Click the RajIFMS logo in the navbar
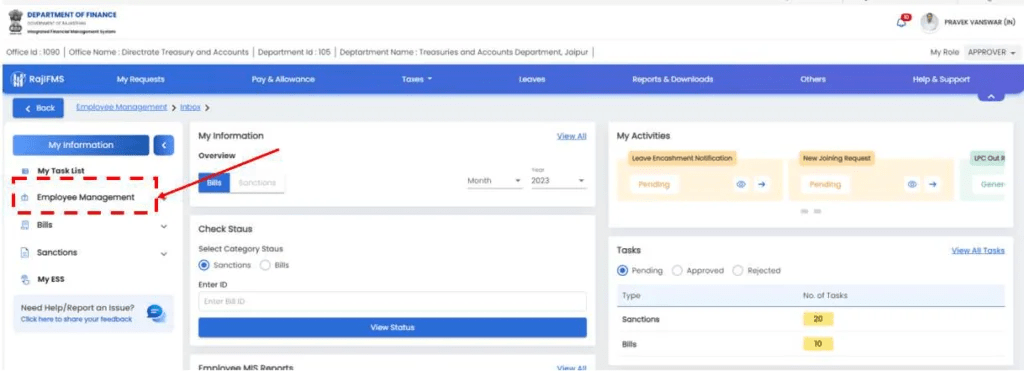 (x=38, y=80)
